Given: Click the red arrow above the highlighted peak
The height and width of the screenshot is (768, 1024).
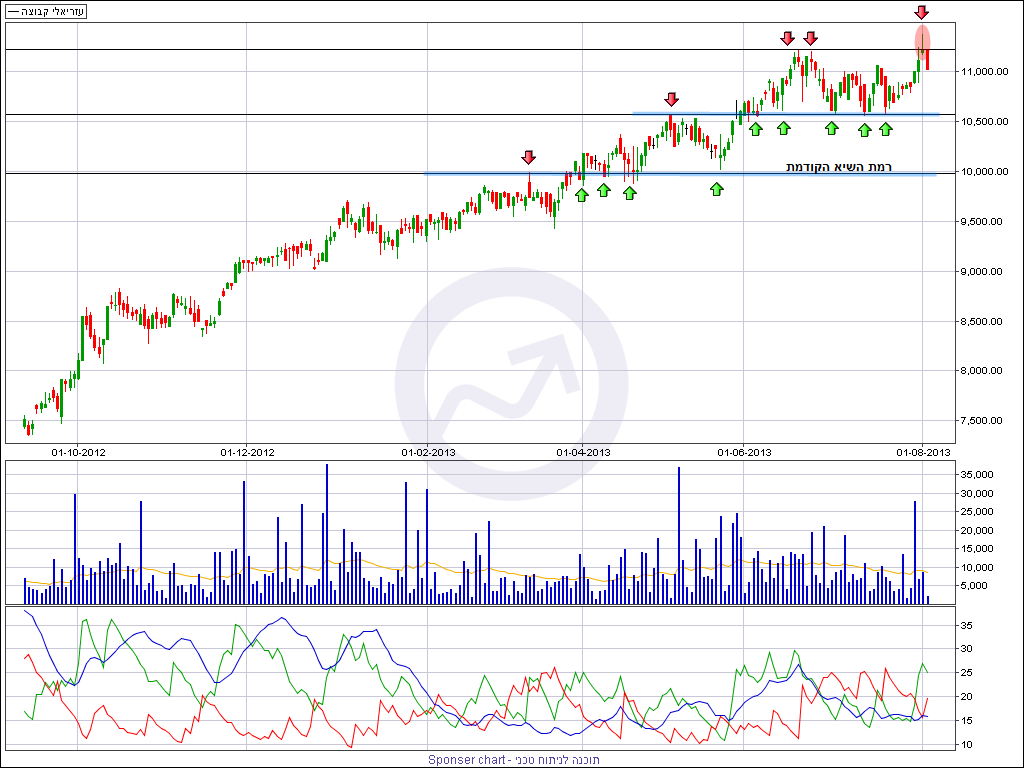Looking at the screenshot, I should [921, 12].
